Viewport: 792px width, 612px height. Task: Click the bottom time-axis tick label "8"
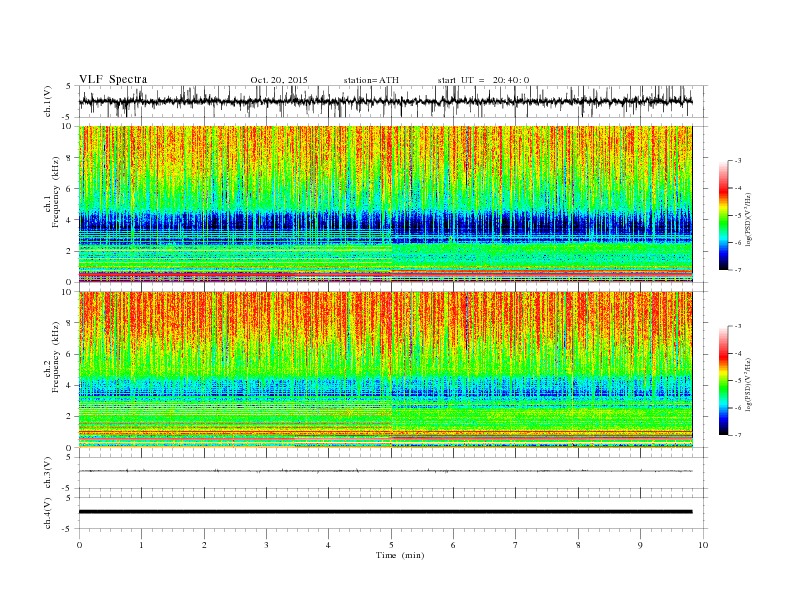click(578, 545)
